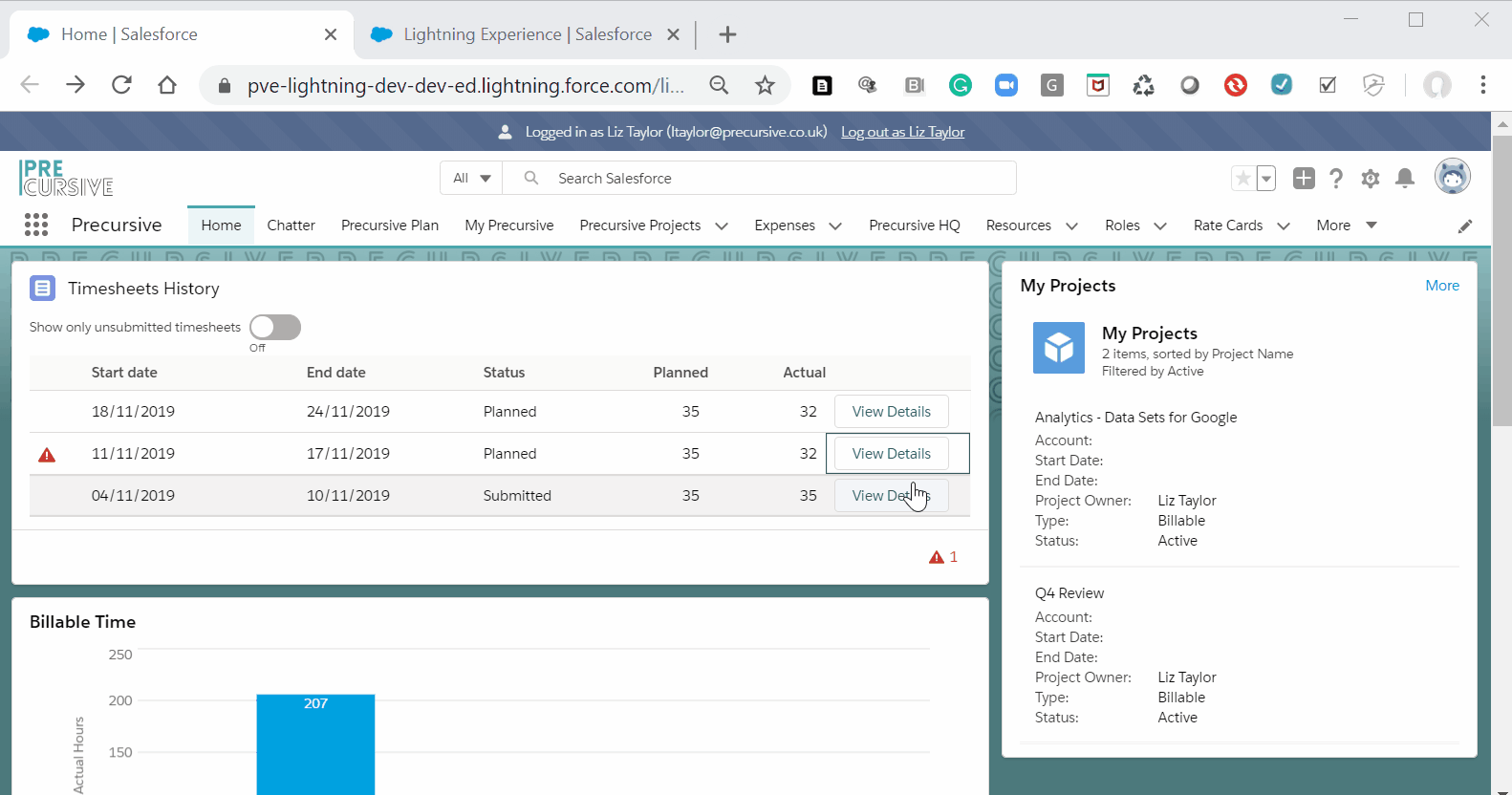Click the browser Back arrow
Screen dimensions: 1512x795
(x=30, y=85)
